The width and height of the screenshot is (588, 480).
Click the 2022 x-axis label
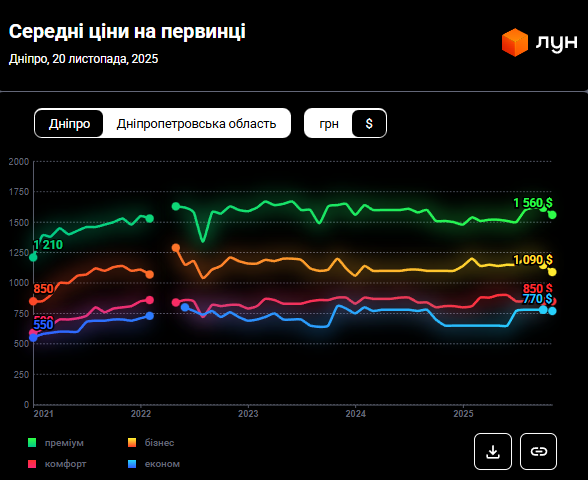(141, 414)
